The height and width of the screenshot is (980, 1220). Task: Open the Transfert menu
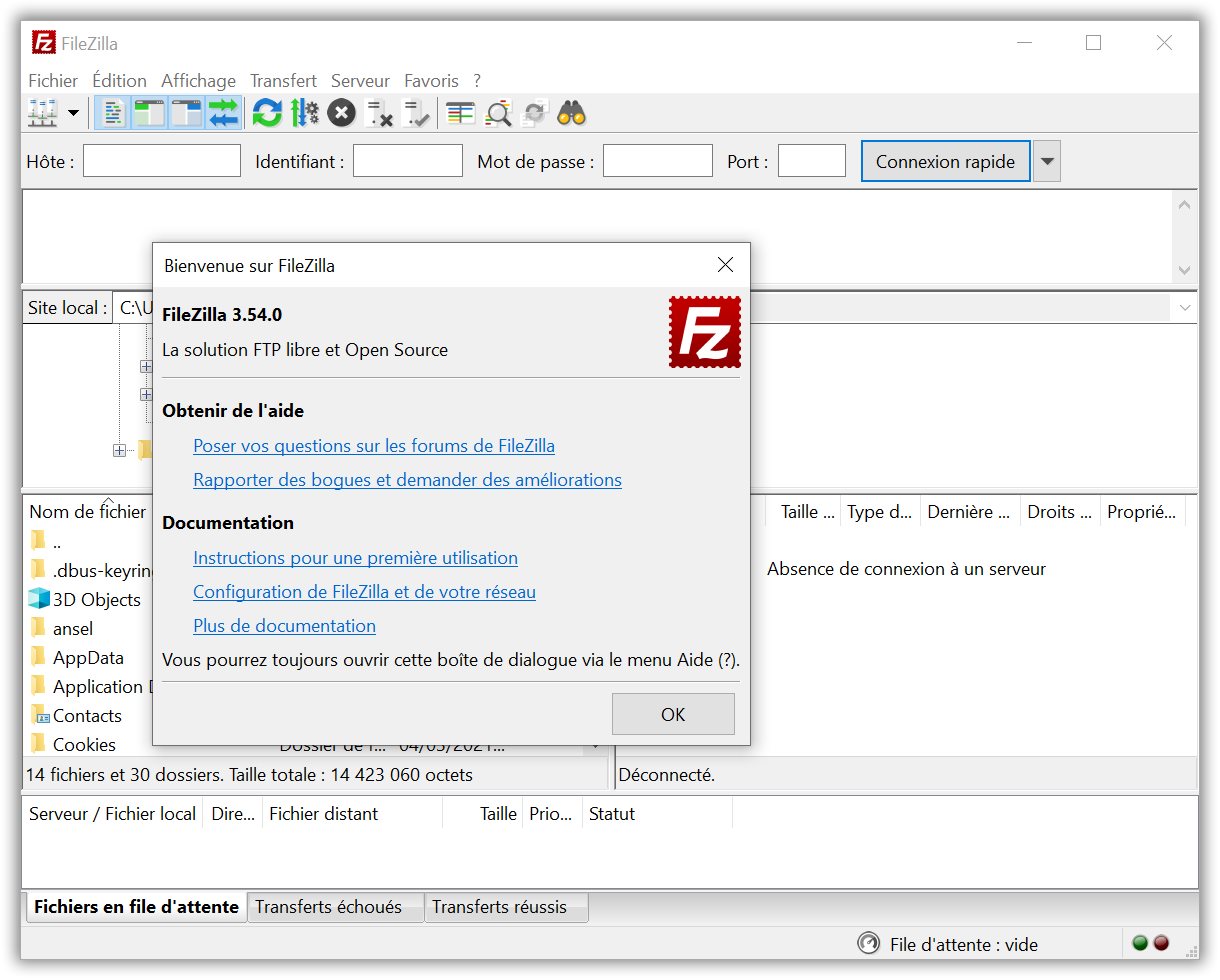tap(283, 81)
